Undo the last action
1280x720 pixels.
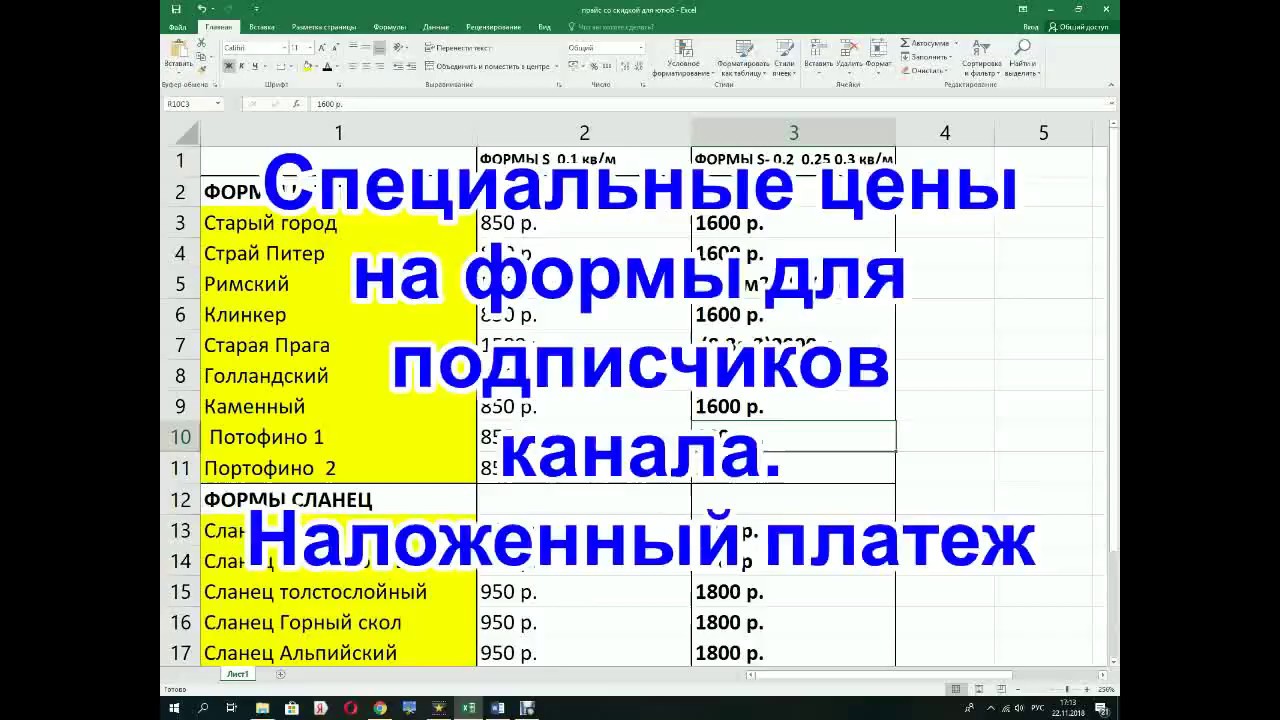point(201,9)
